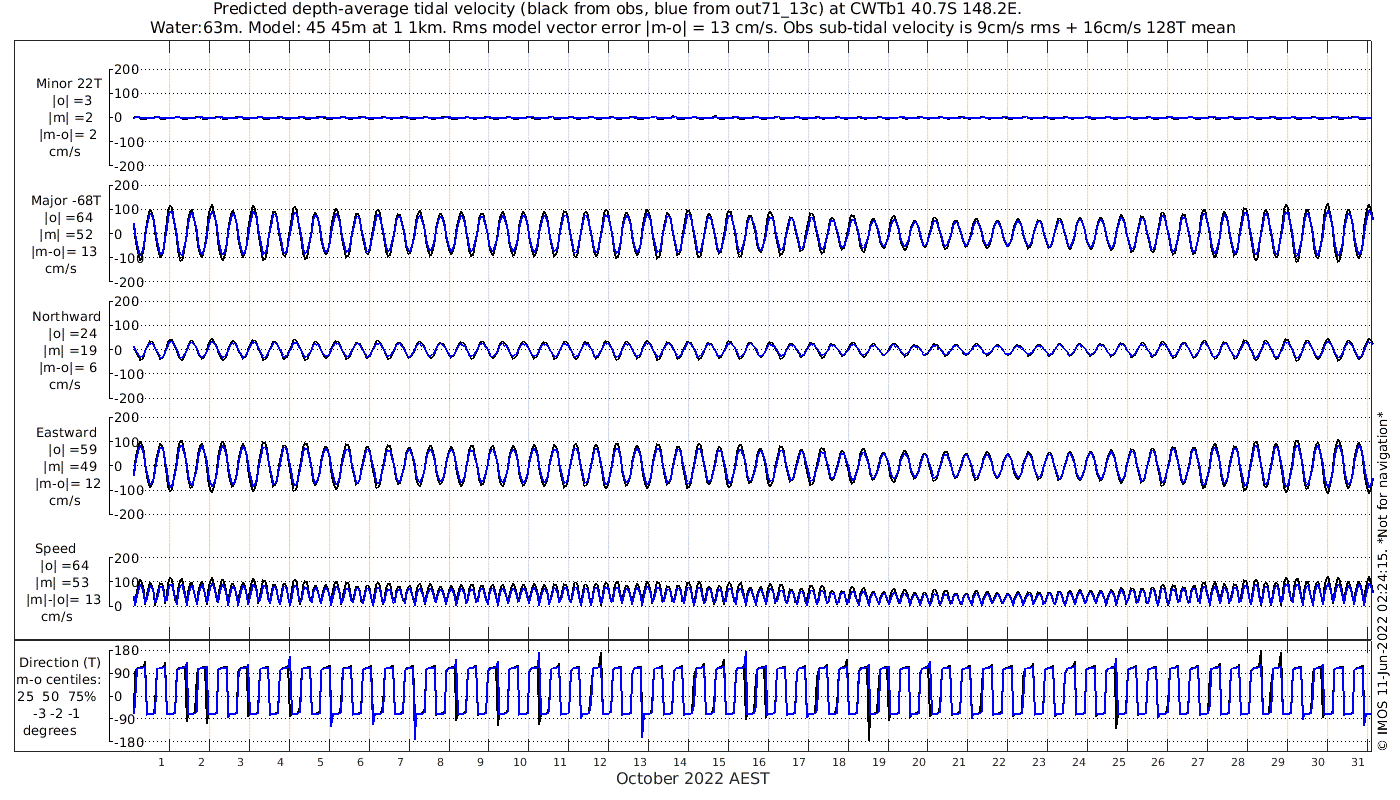Select the "Speed" panel label
The image size is (1400, 800).
[x=55, y=549]
